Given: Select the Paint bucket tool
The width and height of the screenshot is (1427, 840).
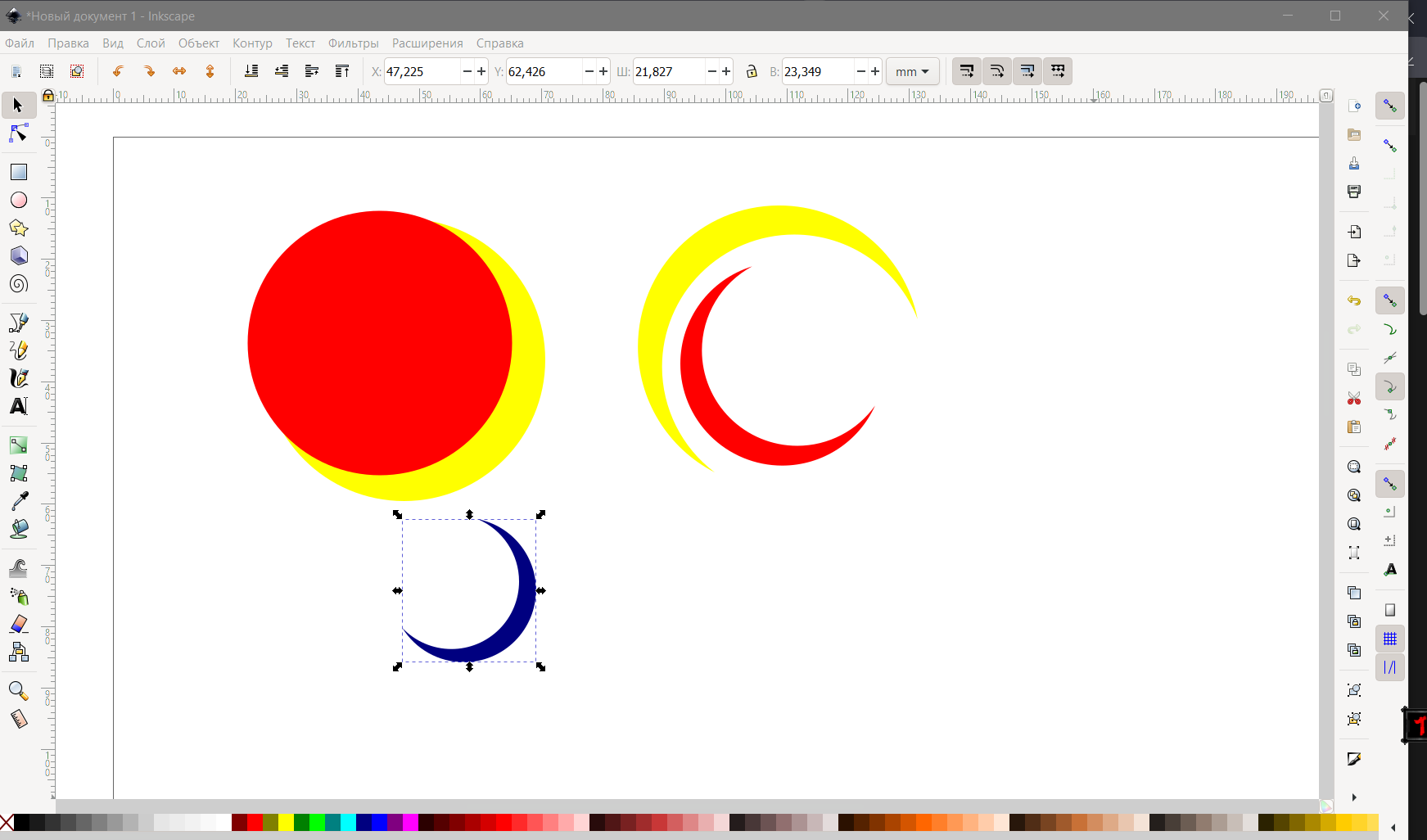Looking at the screenshot, I should pos(18,529).
